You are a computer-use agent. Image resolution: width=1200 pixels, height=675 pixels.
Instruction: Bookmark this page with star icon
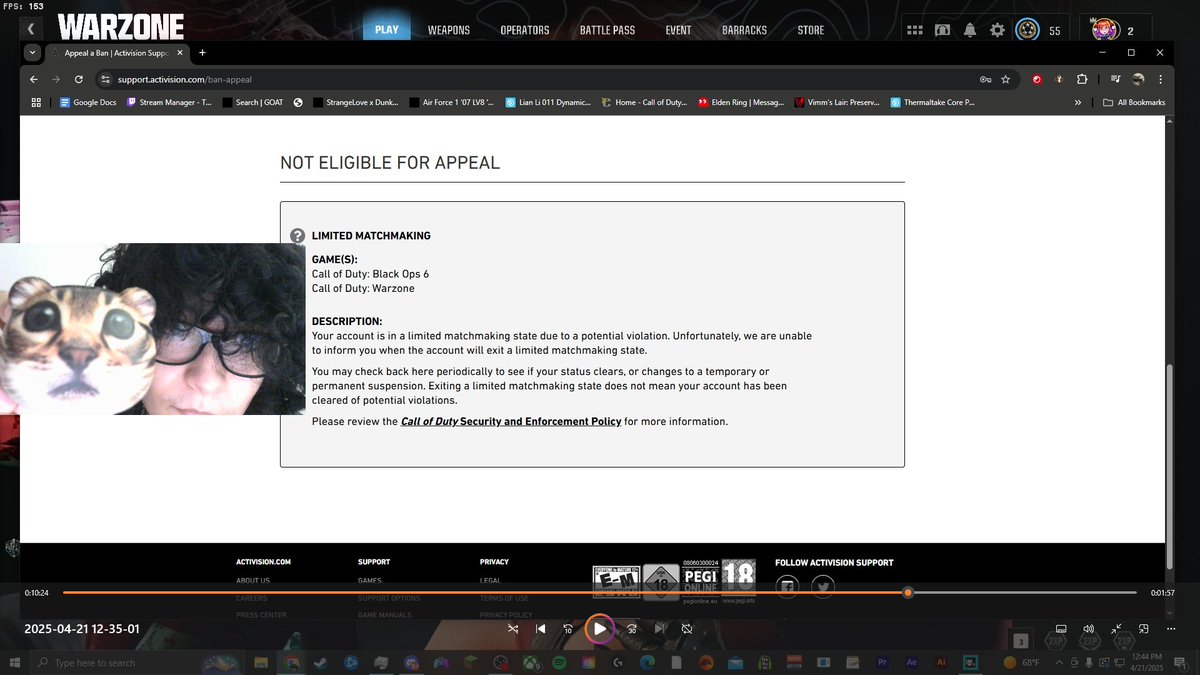pyautogui.click(x=1005, y=79)
